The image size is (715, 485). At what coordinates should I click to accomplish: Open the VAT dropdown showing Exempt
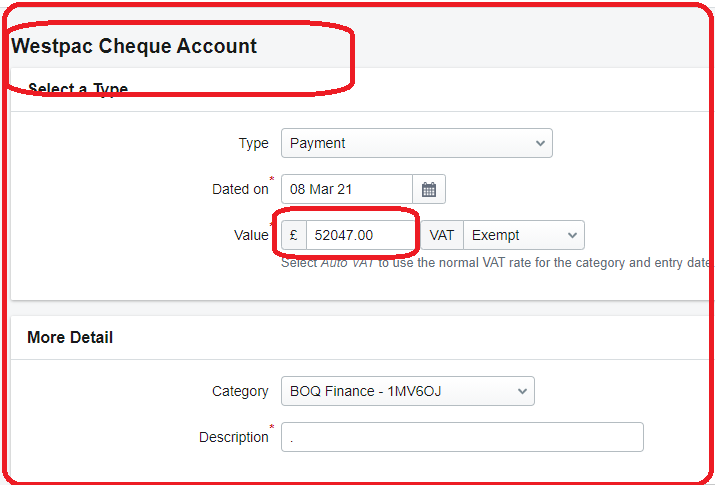click(x=523, y=235)
